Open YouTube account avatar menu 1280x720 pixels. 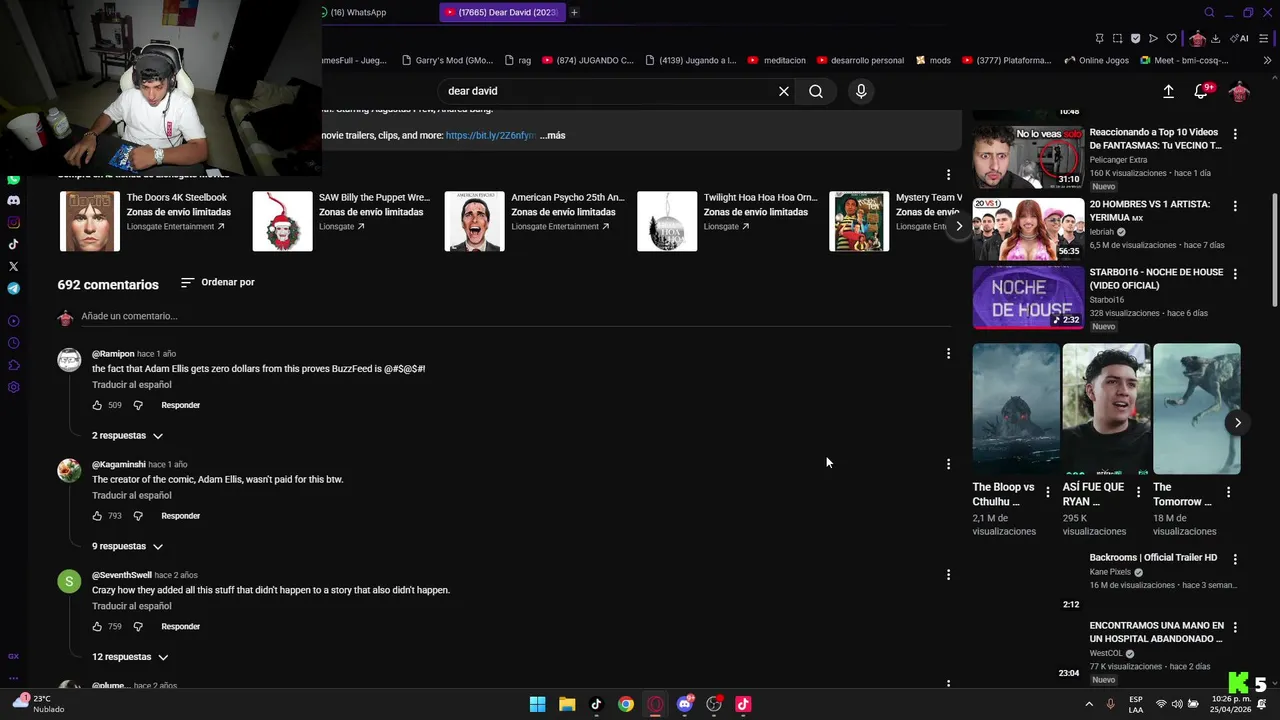point(1239,91)
